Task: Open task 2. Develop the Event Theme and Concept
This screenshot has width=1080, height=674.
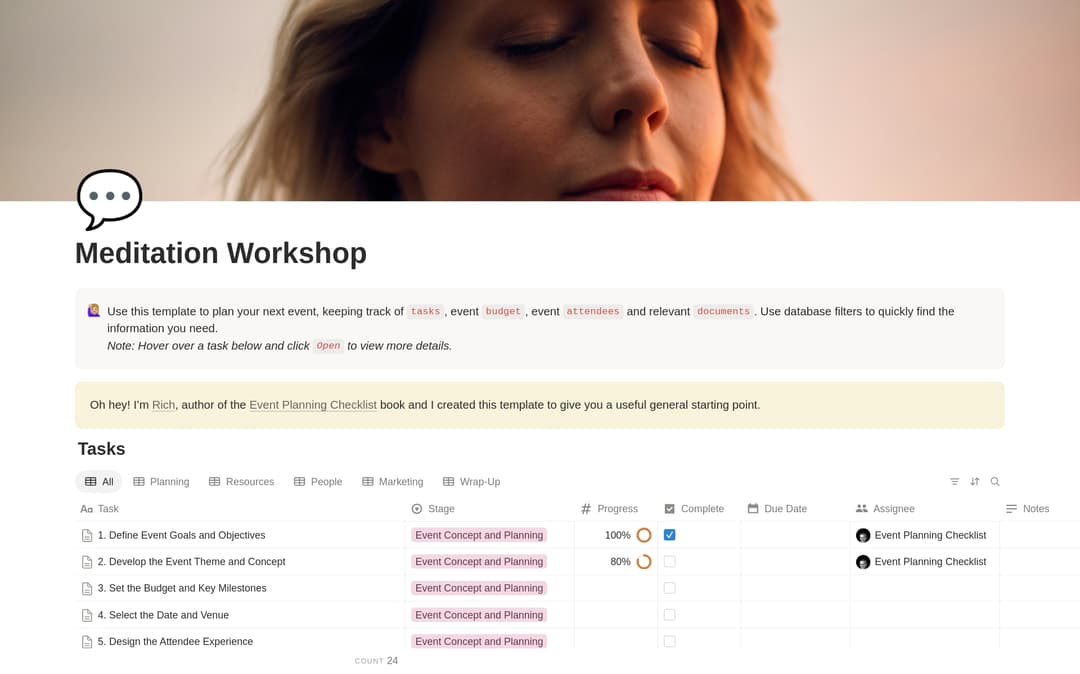Action: pos(191,562)
